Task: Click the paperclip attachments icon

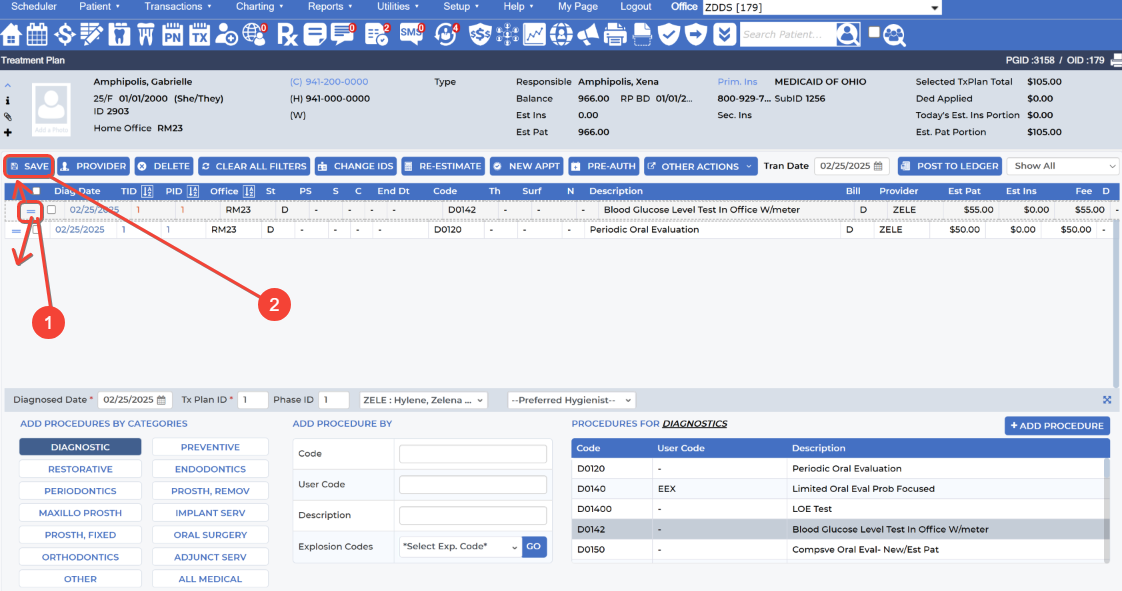Action: click(8, 117)
